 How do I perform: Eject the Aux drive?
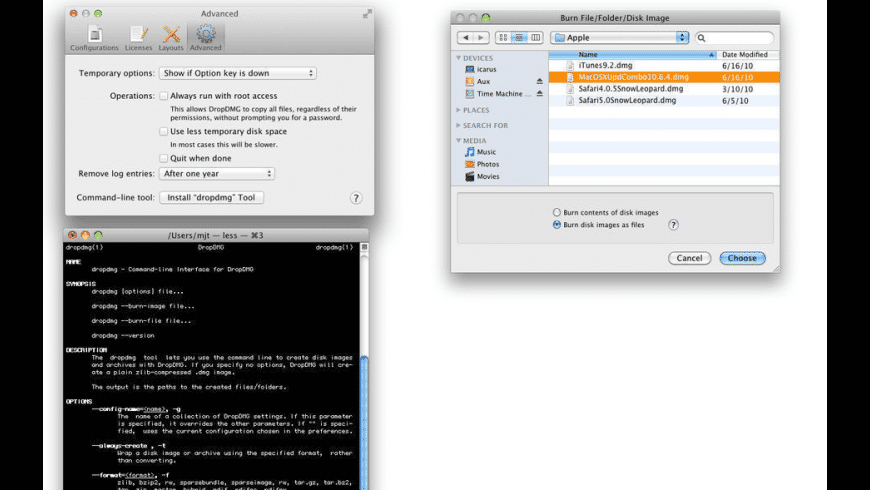539,82
